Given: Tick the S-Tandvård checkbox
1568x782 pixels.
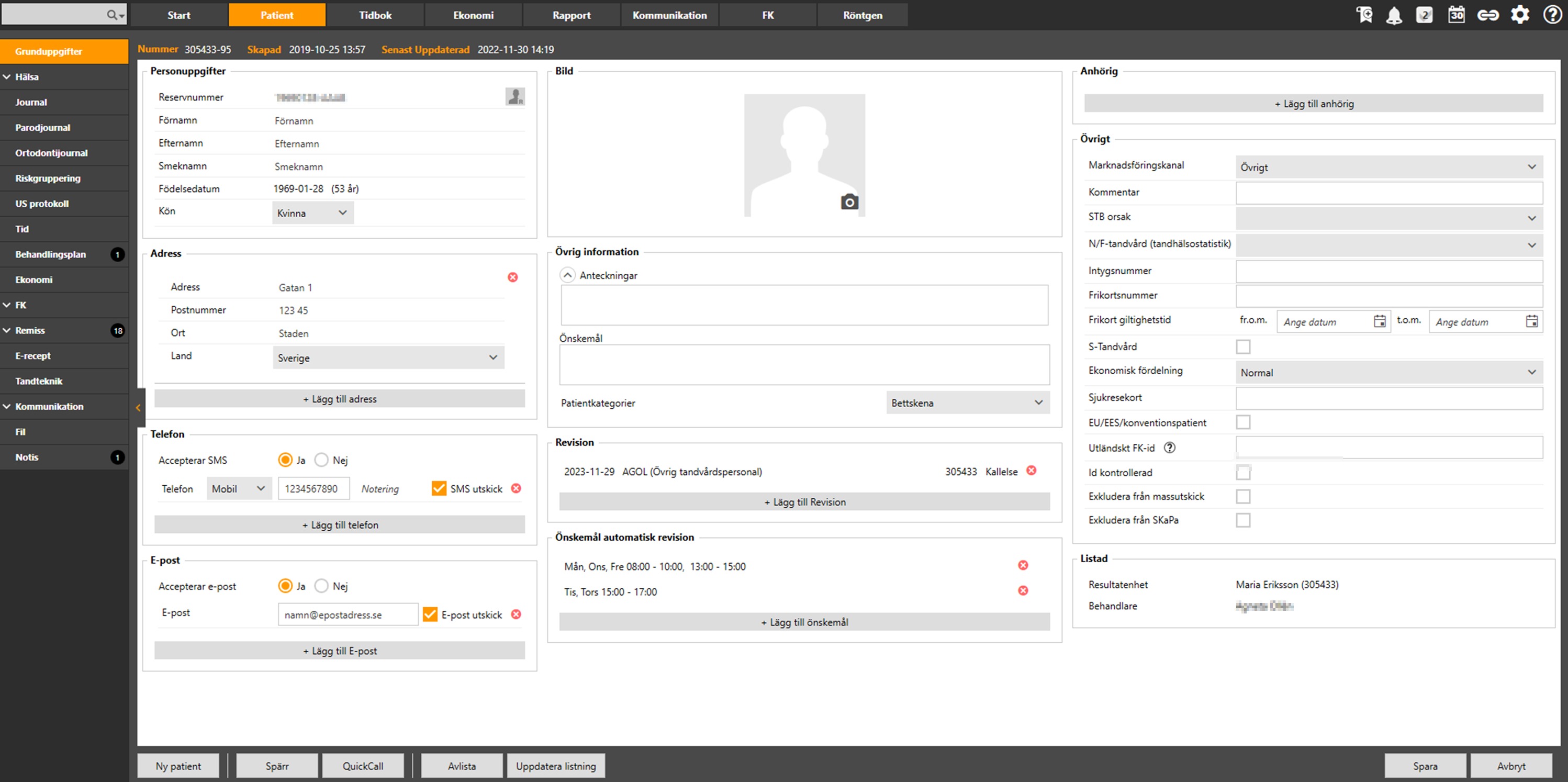Looking at the screenshot, I should coord(1243,347).
